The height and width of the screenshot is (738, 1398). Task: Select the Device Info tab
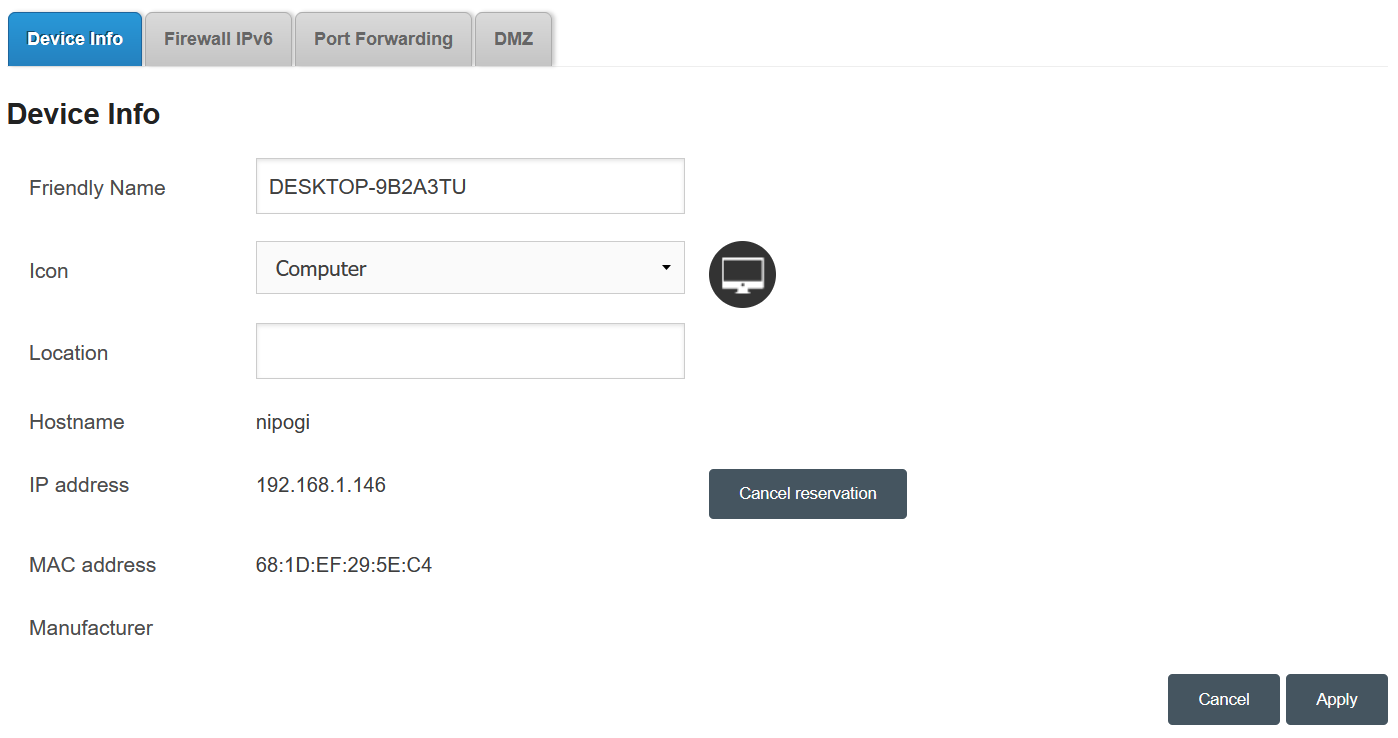[x=75, y=39]
